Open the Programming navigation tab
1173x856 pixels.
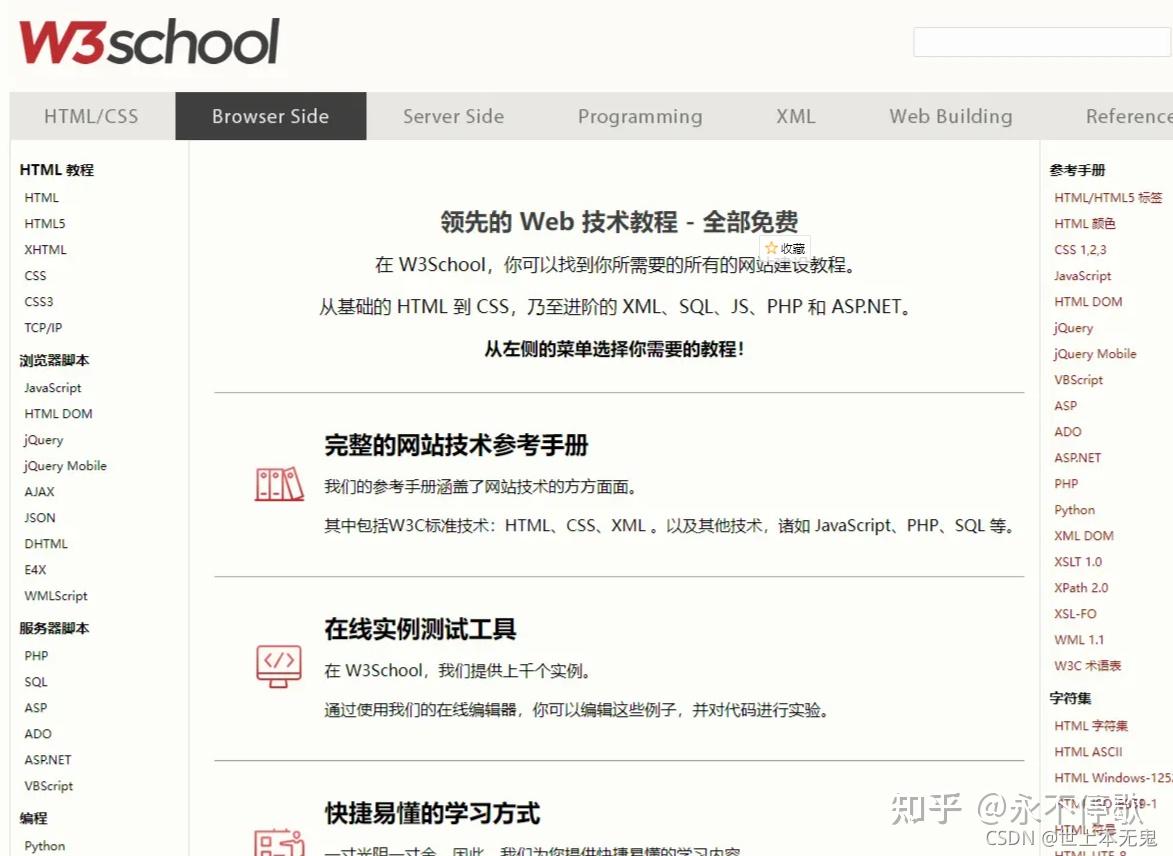click(x=640, y=116)
